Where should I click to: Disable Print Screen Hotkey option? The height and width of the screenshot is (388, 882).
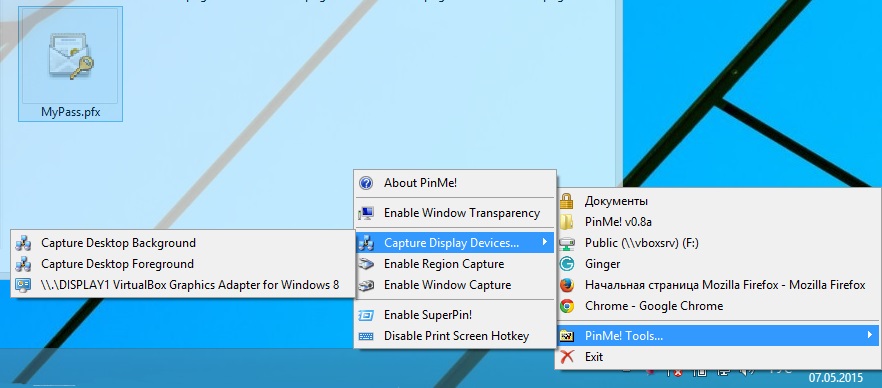[x=455, y=336]
